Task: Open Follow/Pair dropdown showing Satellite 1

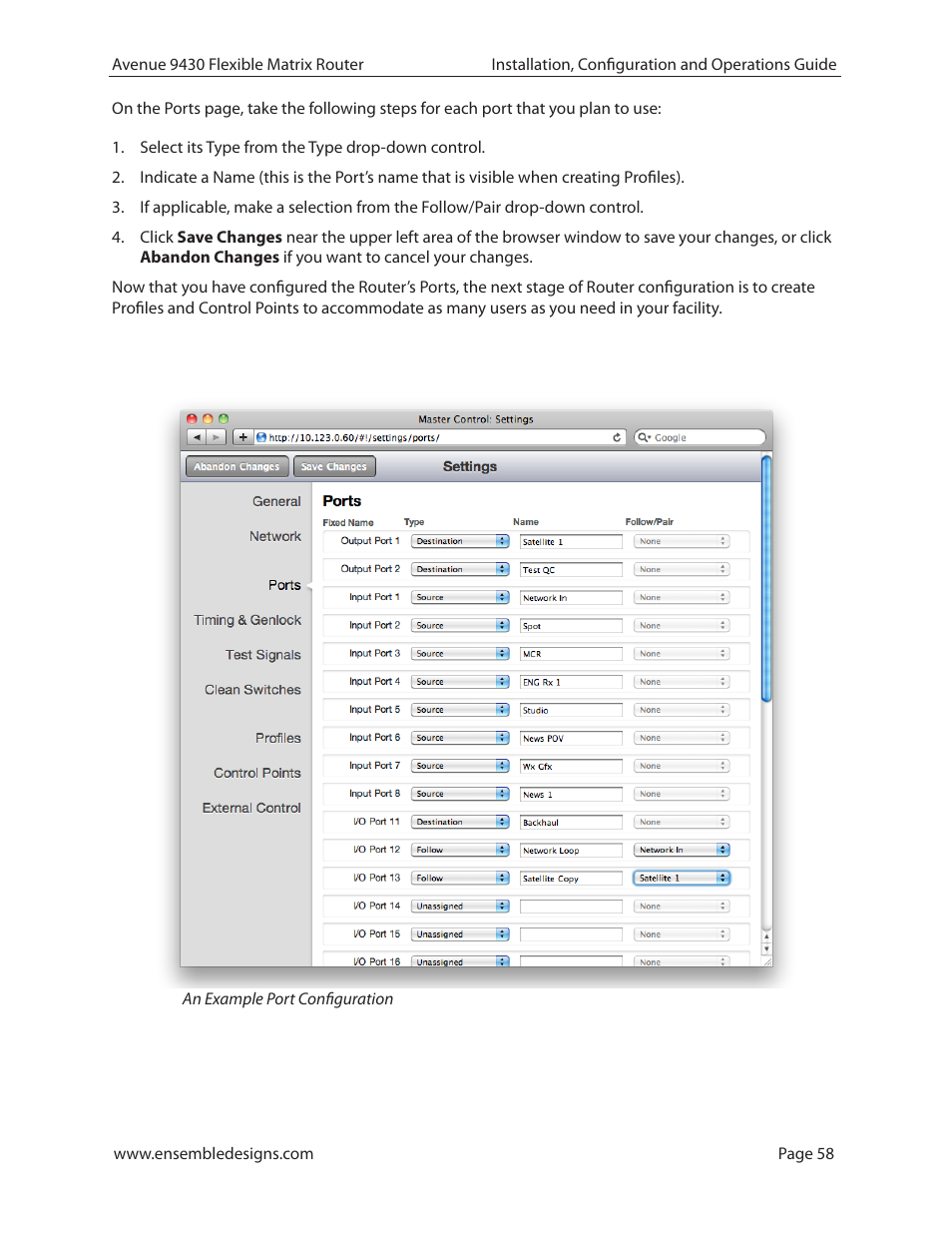Action: (x=682, y=878)
